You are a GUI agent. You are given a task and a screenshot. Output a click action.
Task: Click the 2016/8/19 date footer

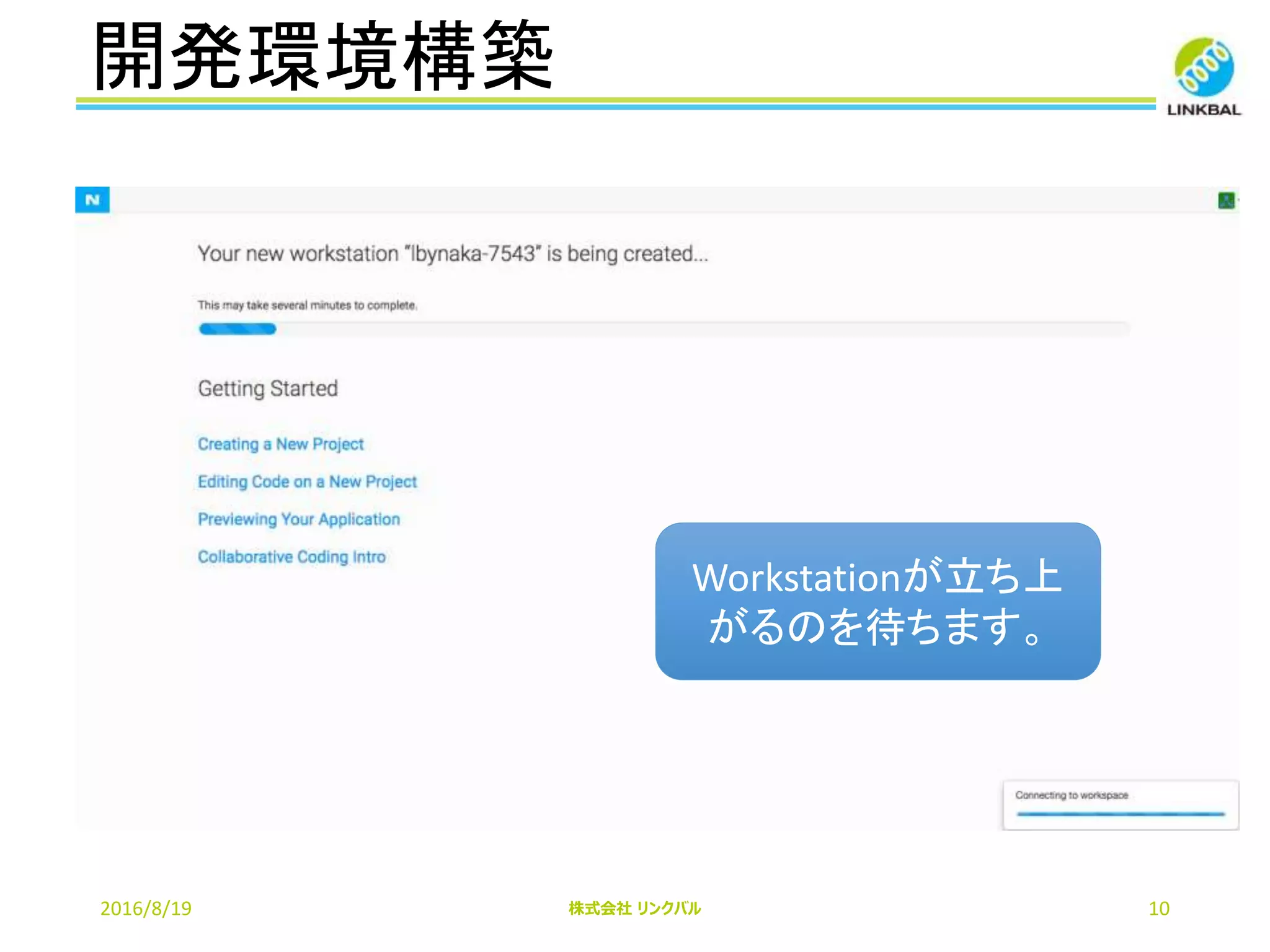pyautogui.click(x=146, y=909)
